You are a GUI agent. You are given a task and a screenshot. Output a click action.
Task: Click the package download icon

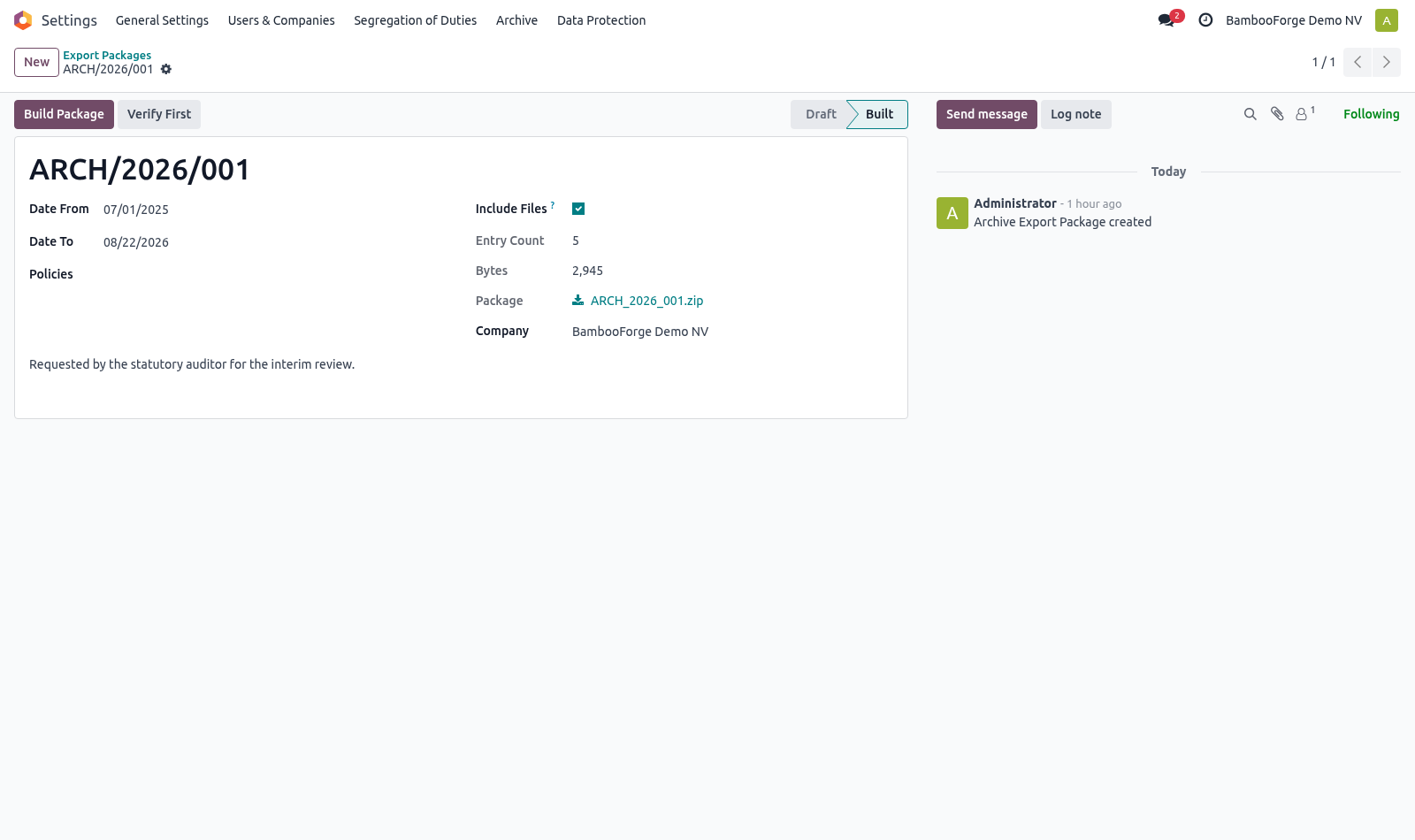pyautogui.click(x=577, y=301)
